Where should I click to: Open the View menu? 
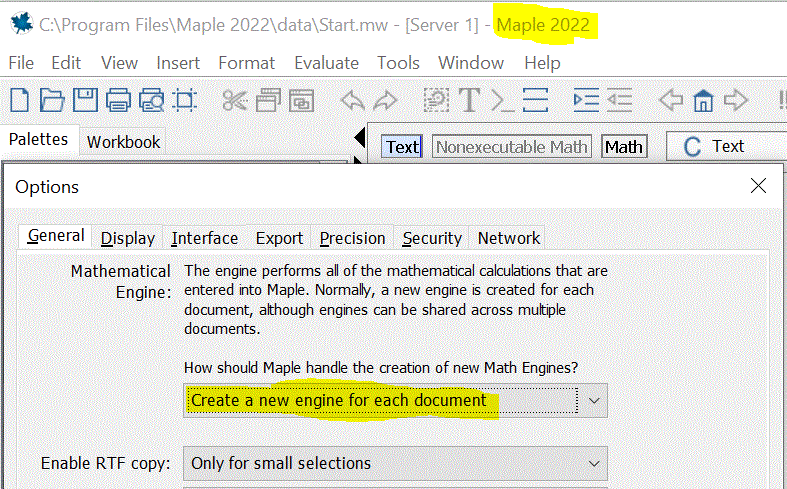119,63
